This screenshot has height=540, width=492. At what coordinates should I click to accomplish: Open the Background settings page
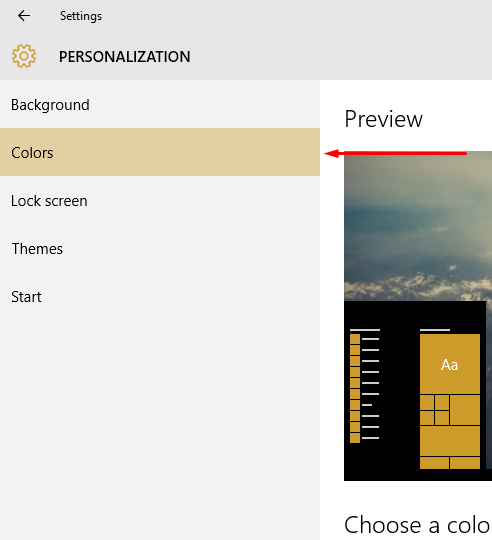[x=160, y=104]
